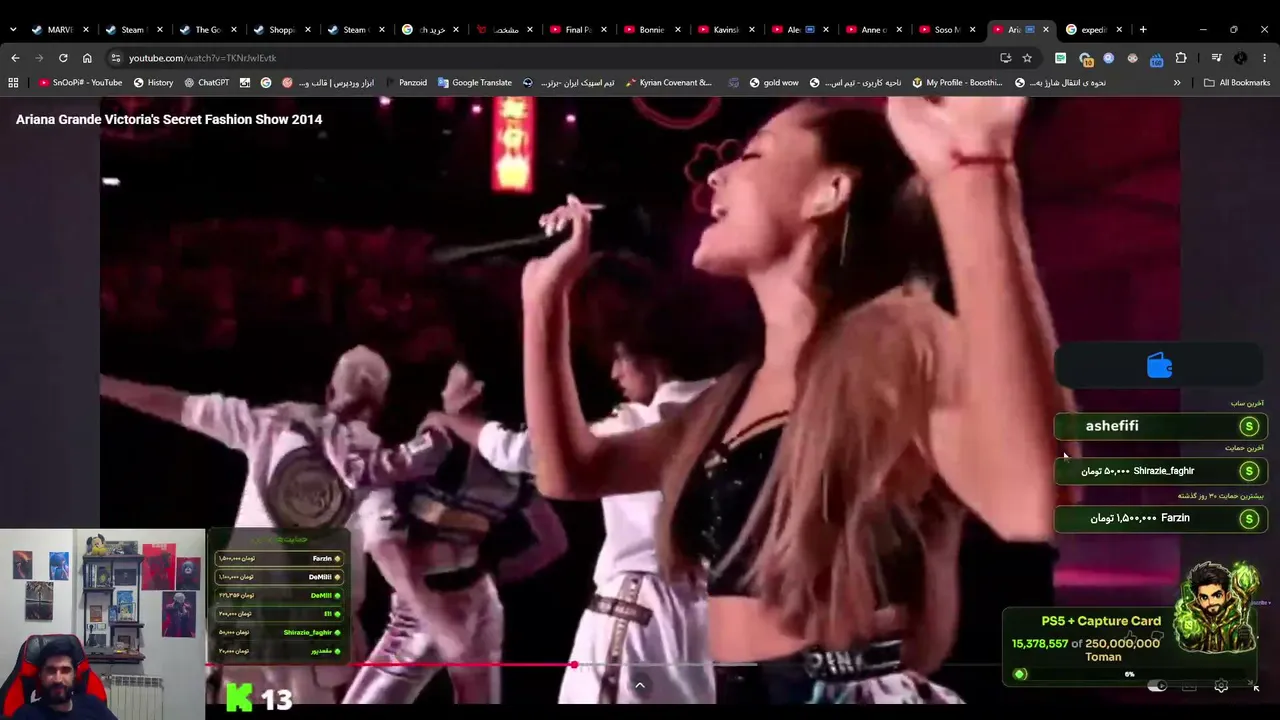Switch to the MARVEL Steam tab
The height and width of the screenshot is (720, 1280).
[59, 30]
